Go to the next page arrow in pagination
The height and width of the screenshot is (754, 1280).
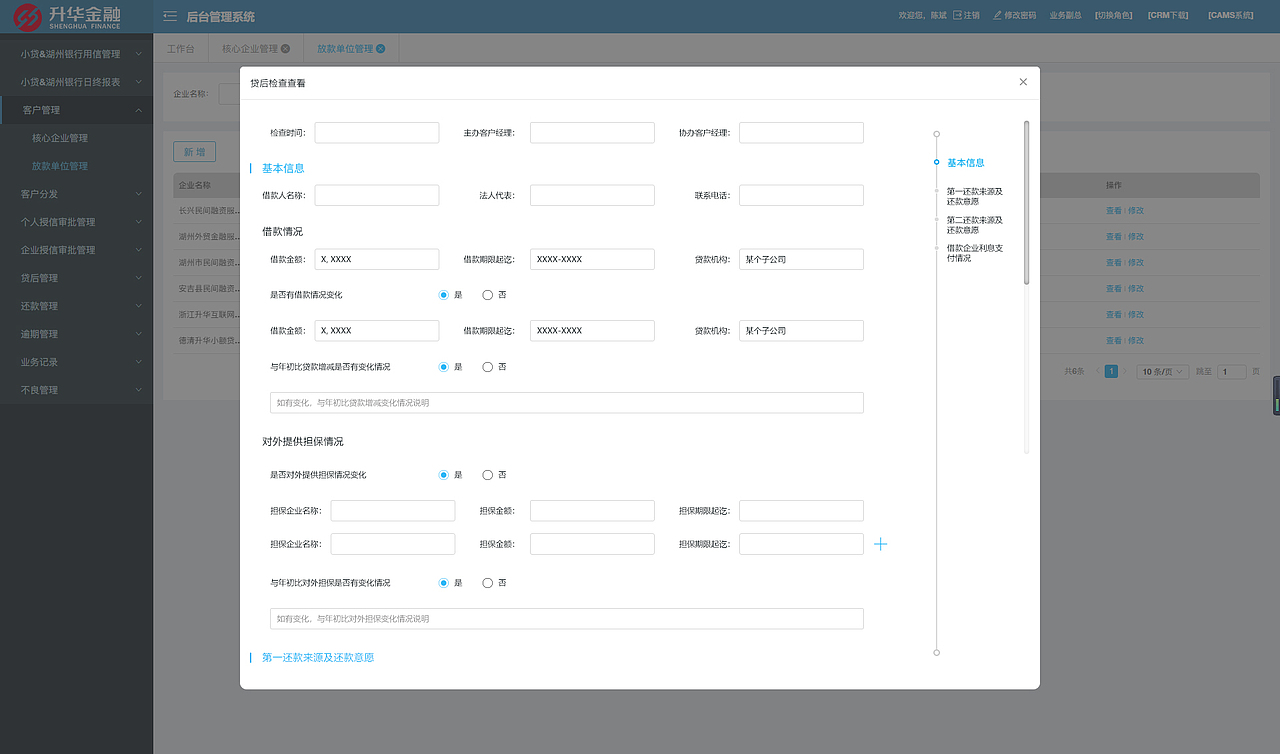1124,371
